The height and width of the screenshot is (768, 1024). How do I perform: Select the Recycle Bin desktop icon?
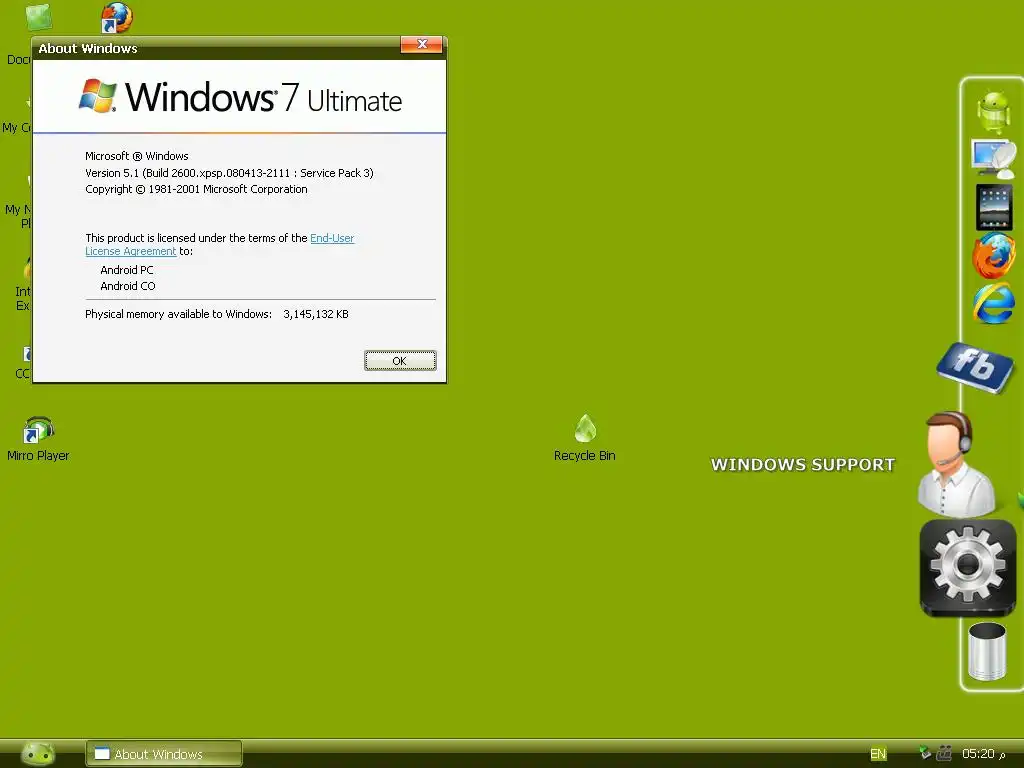[584, 438]
